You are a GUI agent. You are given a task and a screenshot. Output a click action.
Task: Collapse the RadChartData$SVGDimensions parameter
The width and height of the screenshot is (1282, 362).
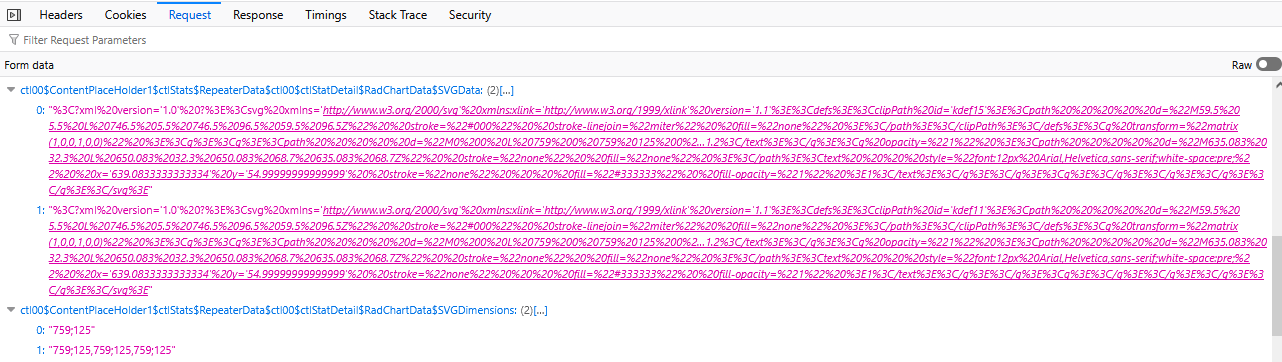click(x=11, y=311)
